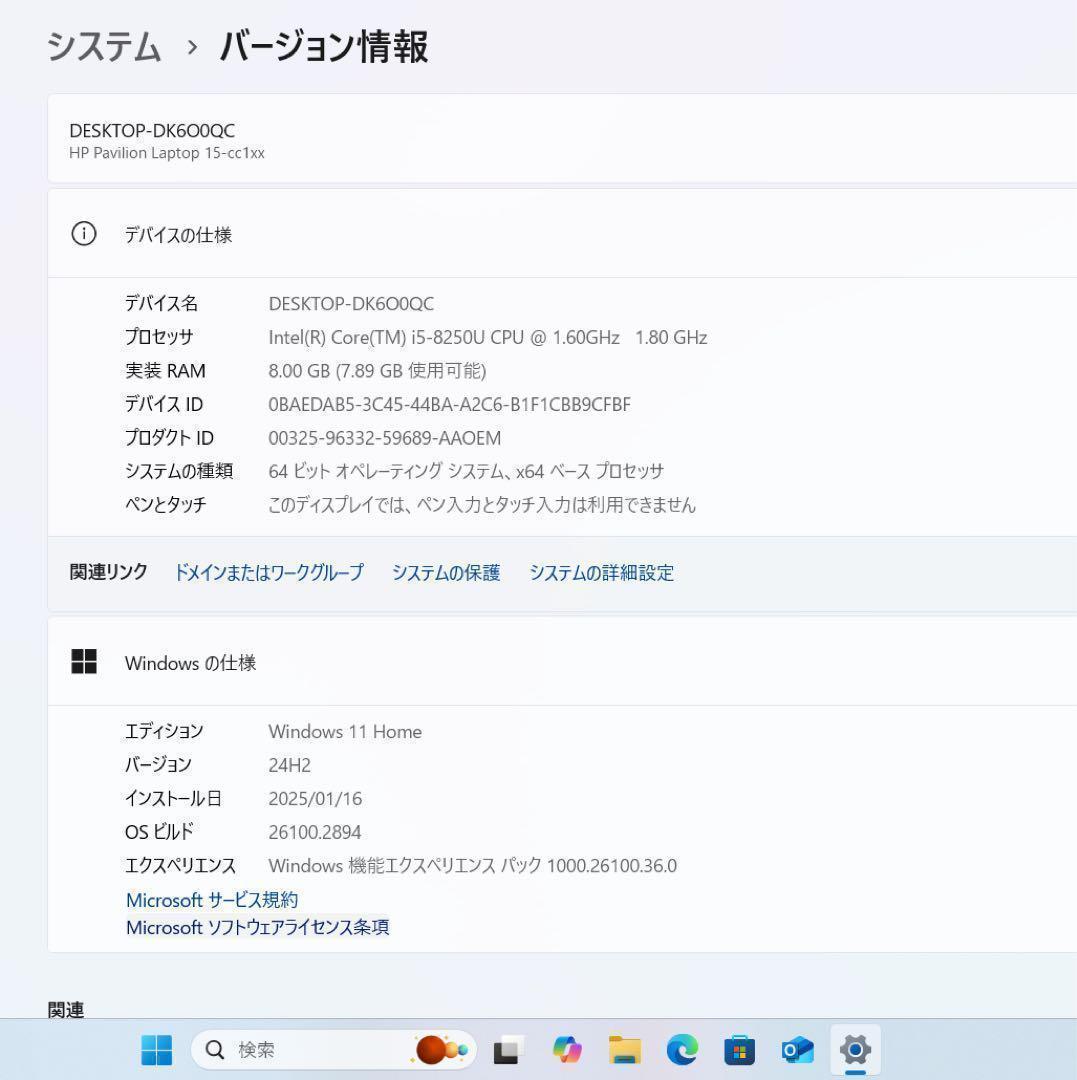Collapse the デバイスの仕様 section header
Screen dimensions: 1077x1080
[x=562, y=234]
